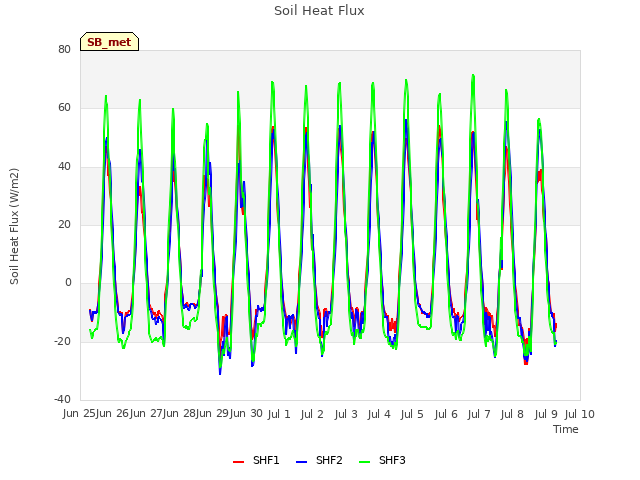Click the 20 y-axis tick label
The width and height of the screenshot is (640, 480).
[64, 224]
